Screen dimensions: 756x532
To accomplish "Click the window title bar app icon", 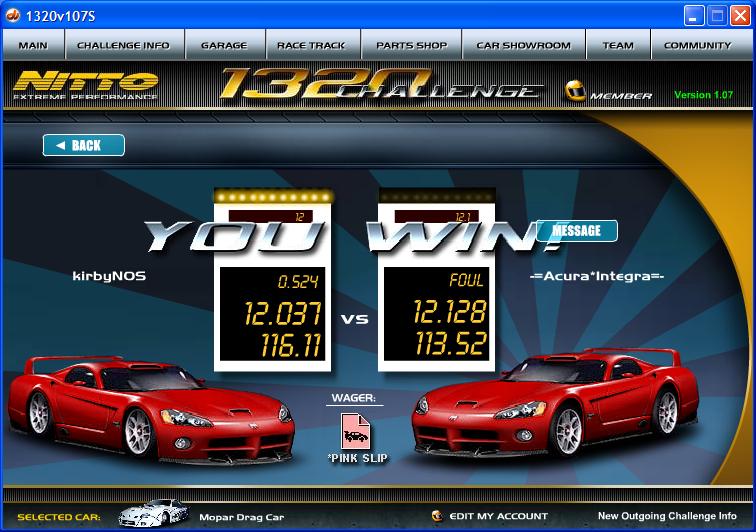I will click(13, 15).
